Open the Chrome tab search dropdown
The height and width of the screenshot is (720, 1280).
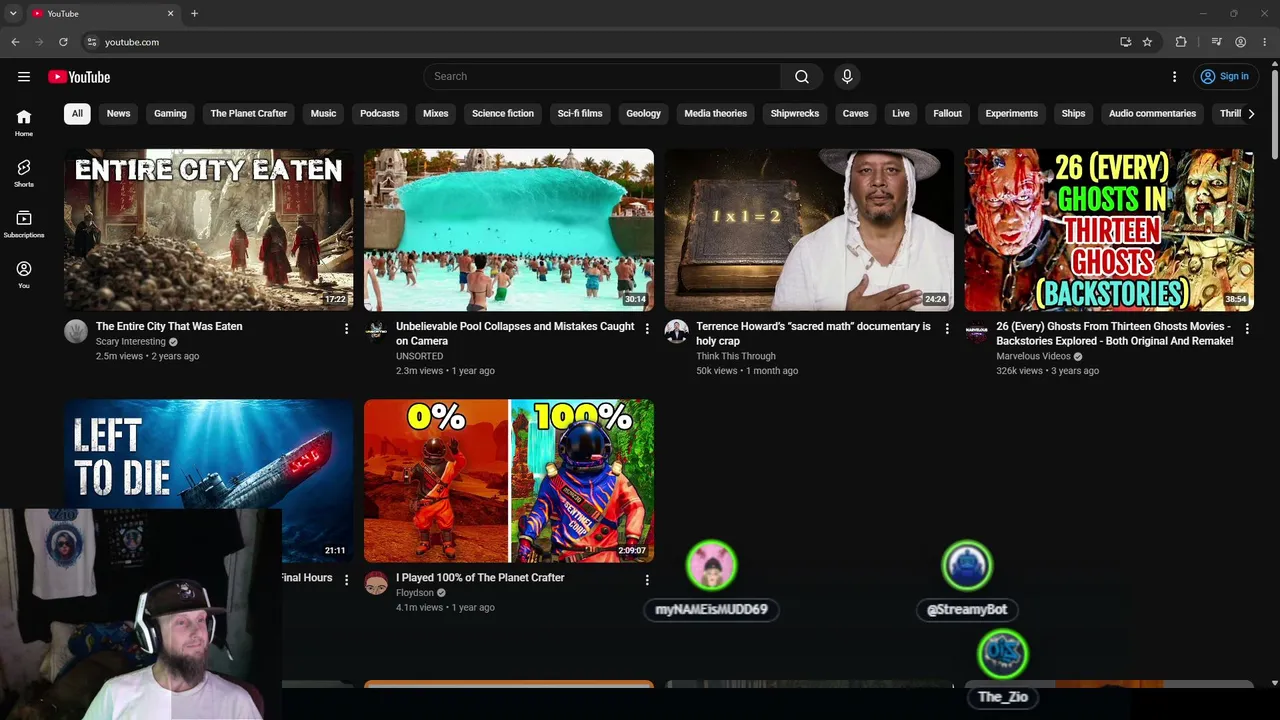(x=13, y=14)
